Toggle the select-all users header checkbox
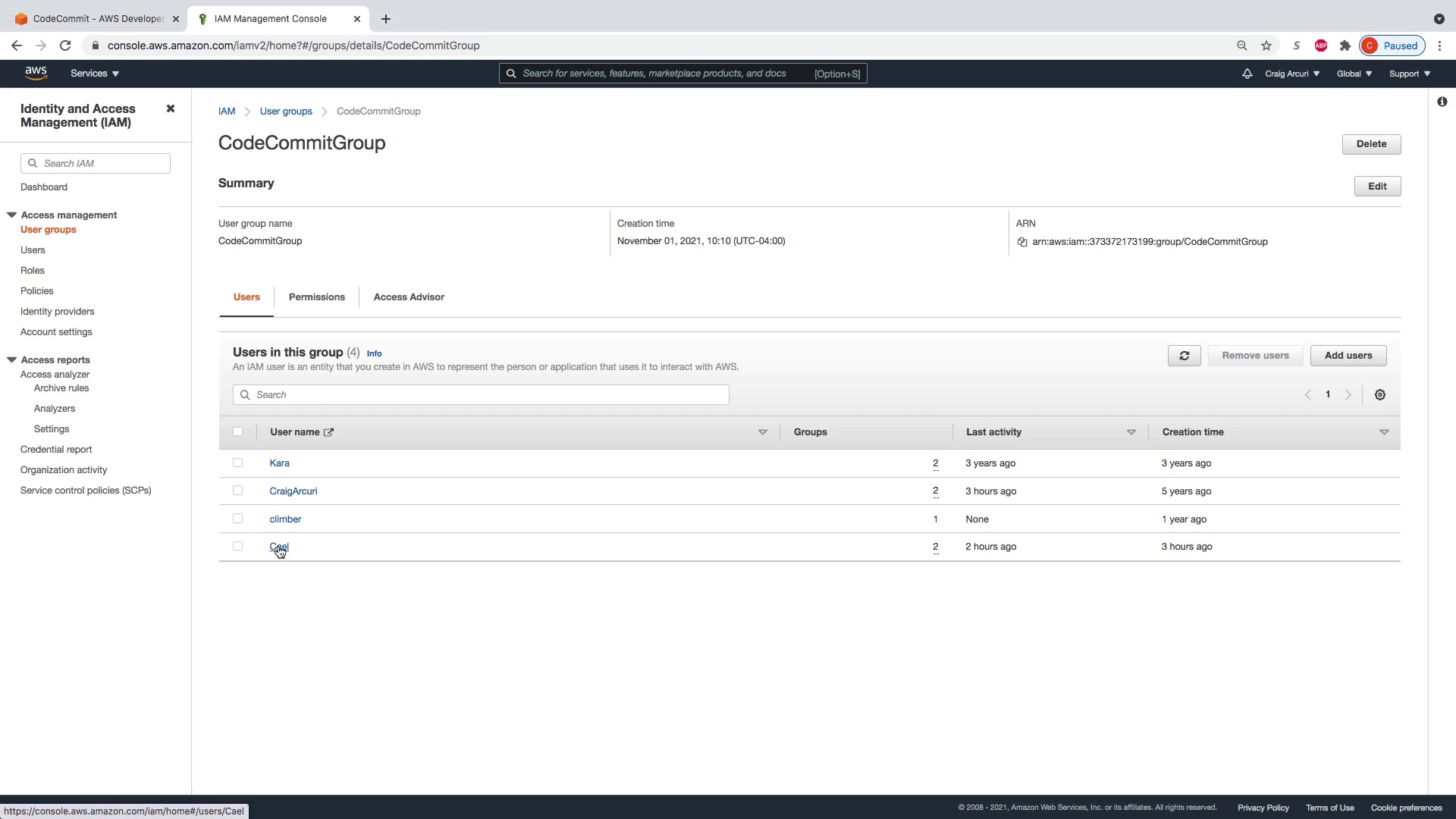 pyautogui.click(x=237, y=431)
